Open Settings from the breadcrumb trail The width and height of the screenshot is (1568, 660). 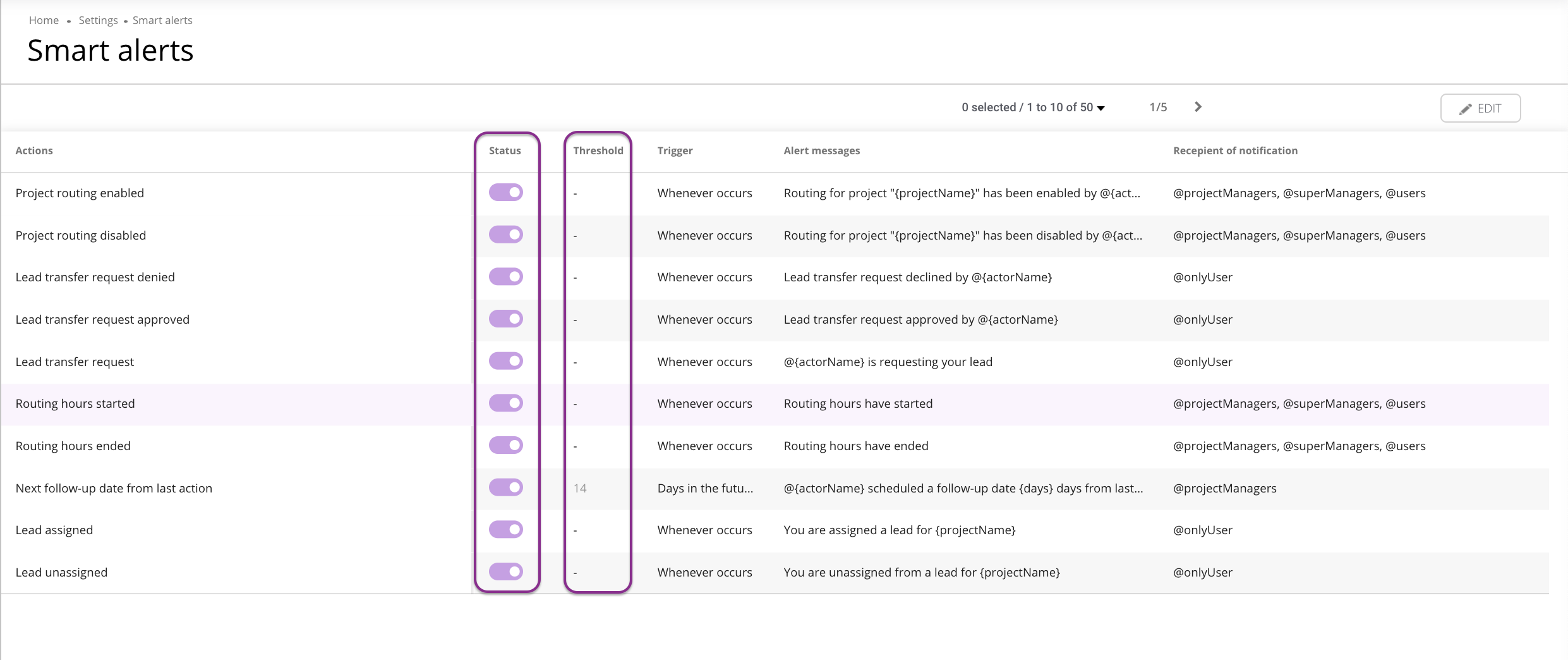[98, 20]
